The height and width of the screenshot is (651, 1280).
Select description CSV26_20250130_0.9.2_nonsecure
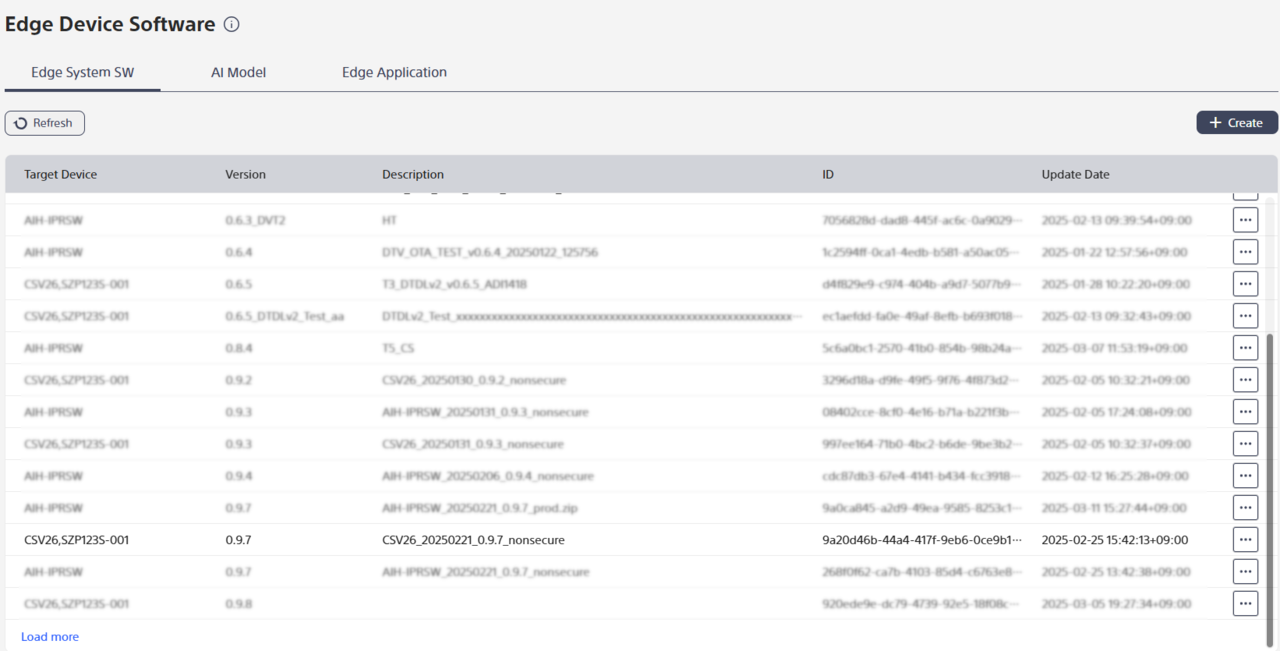[473, 380]
